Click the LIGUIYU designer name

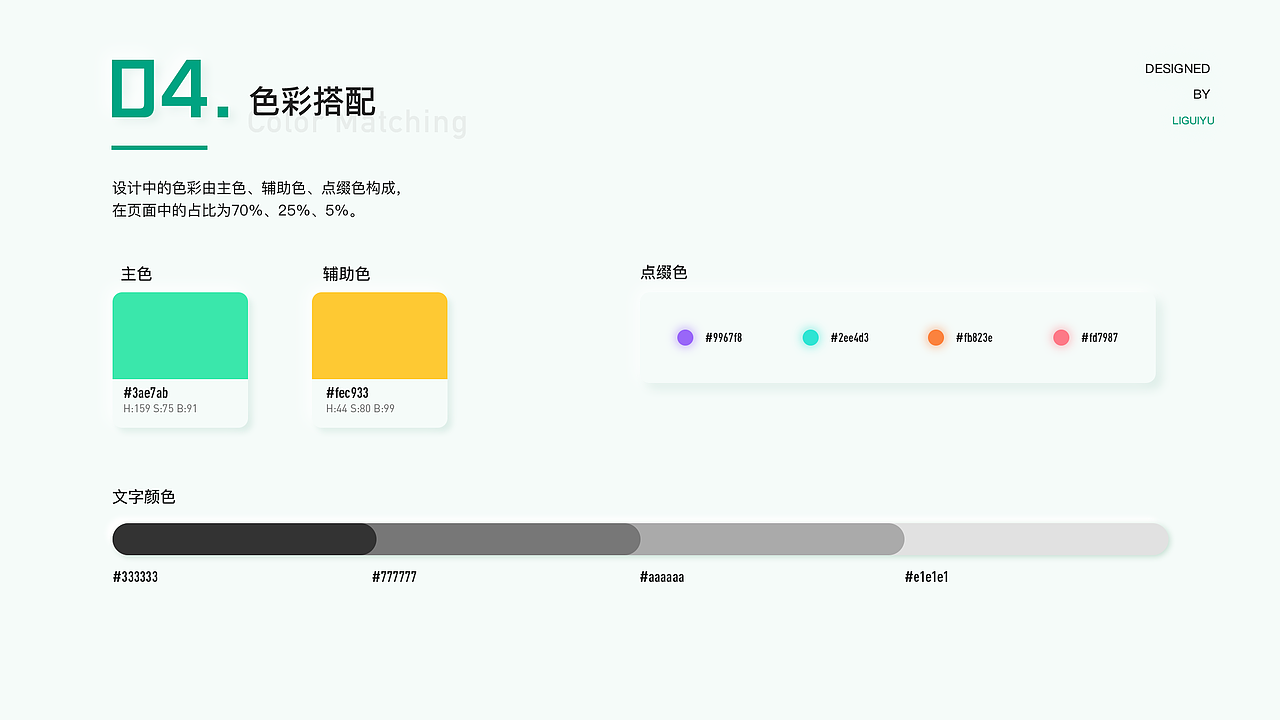[x=1193, y=120]
